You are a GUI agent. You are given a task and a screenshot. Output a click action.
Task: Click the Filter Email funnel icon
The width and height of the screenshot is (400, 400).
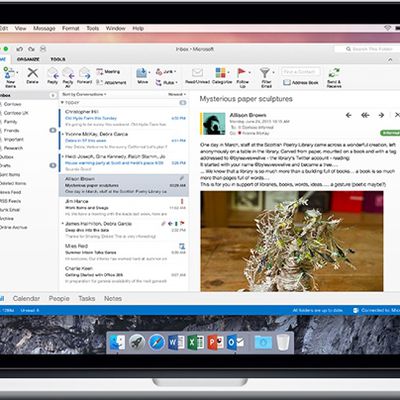[x=265, y=73]
